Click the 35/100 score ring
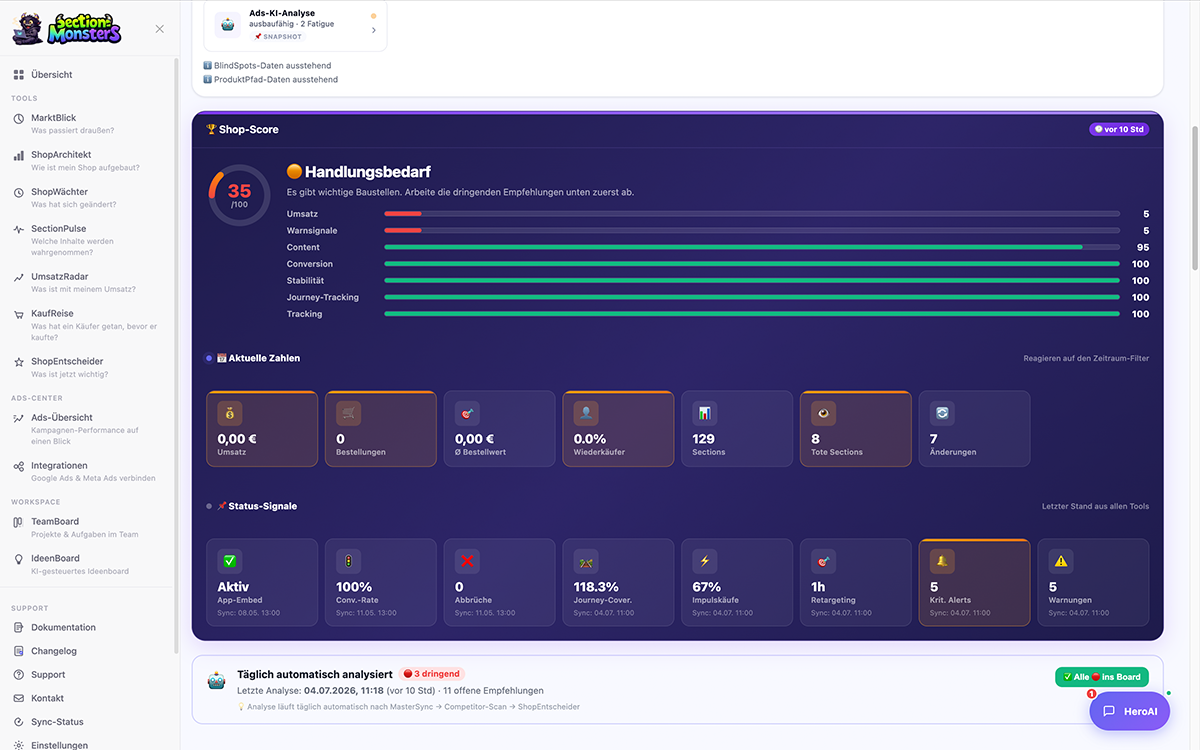This screenshot has width=1200, height=750. point(239,195)
